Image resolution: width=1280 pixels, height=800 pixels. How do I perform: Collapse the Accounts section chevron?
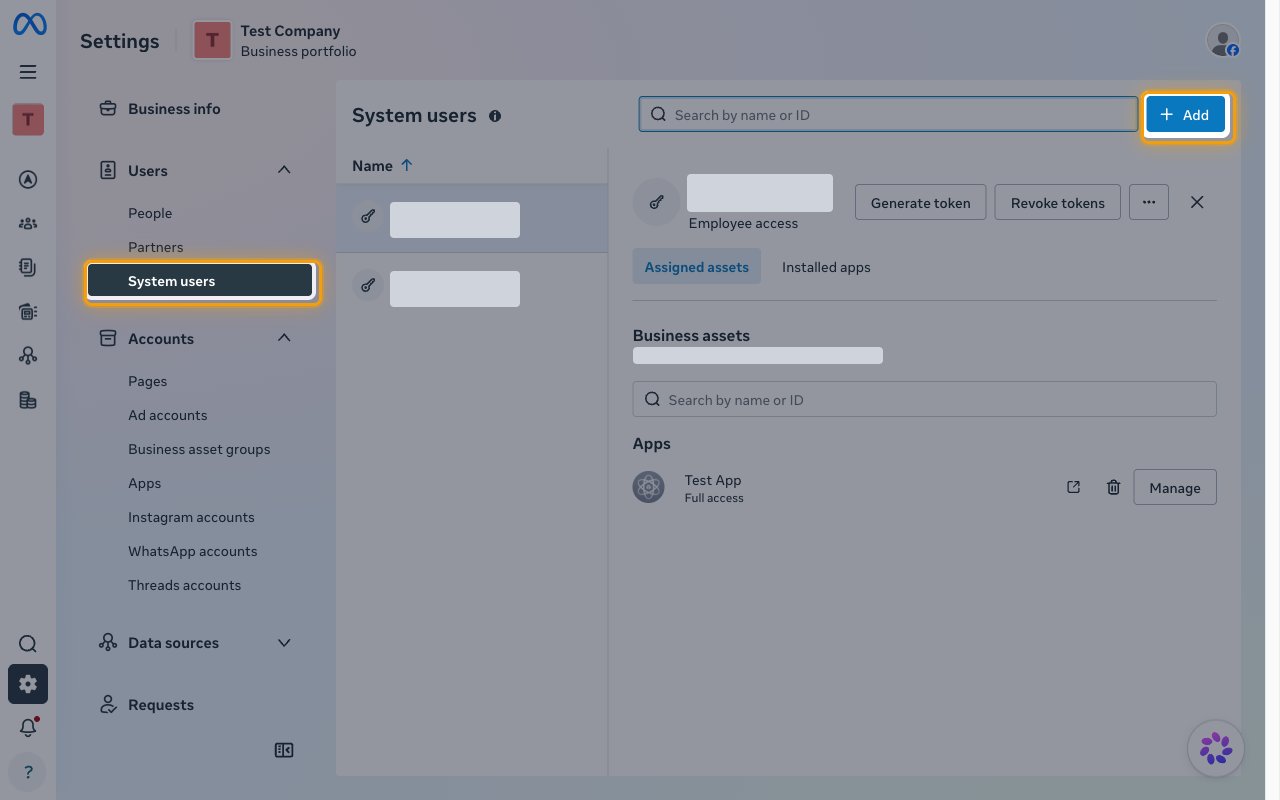(x=284, y=338)
